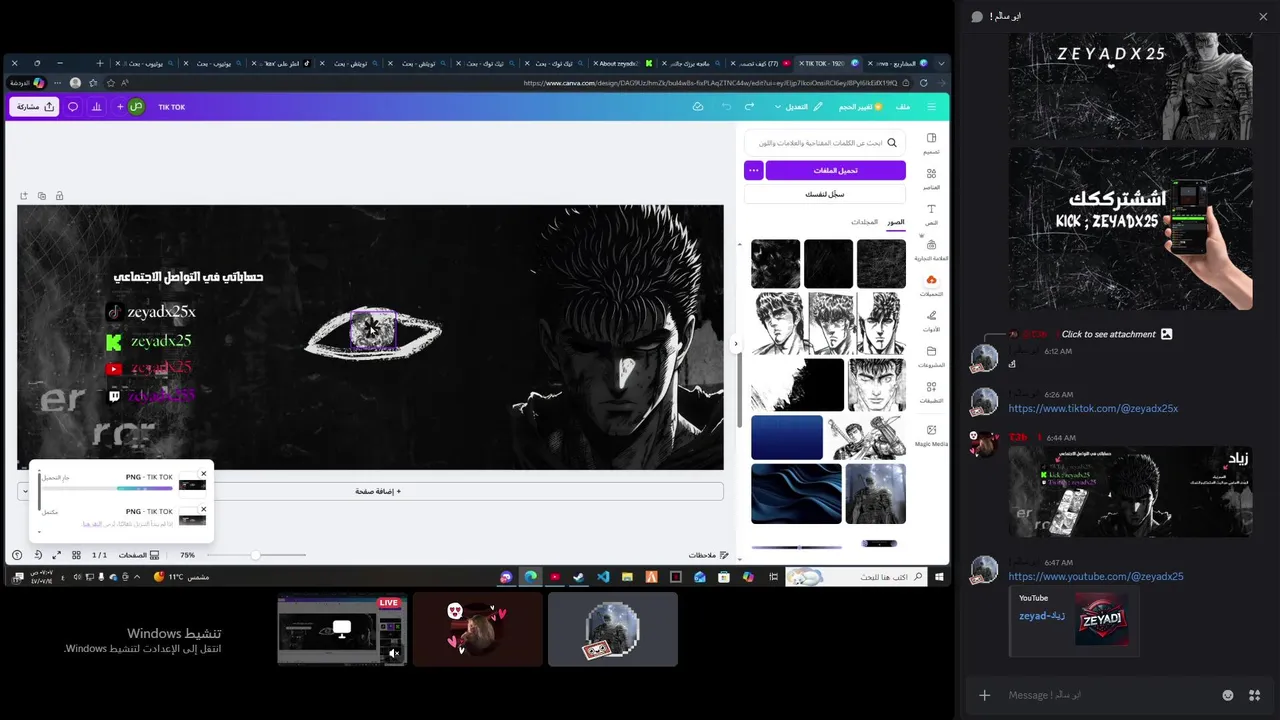
Task: Toggle grid view of pages
Action: [76, 554]
